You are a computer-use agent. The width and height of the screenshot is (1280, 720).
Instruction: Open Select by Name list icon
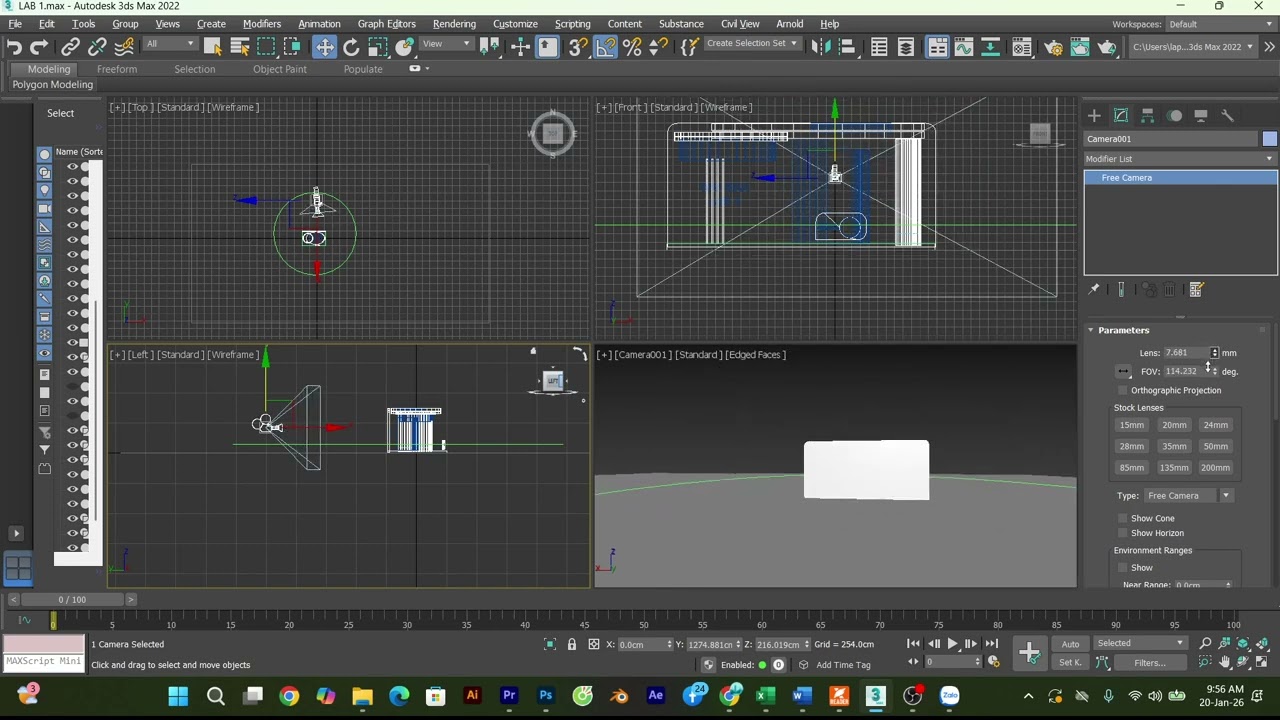click(239, 47)
